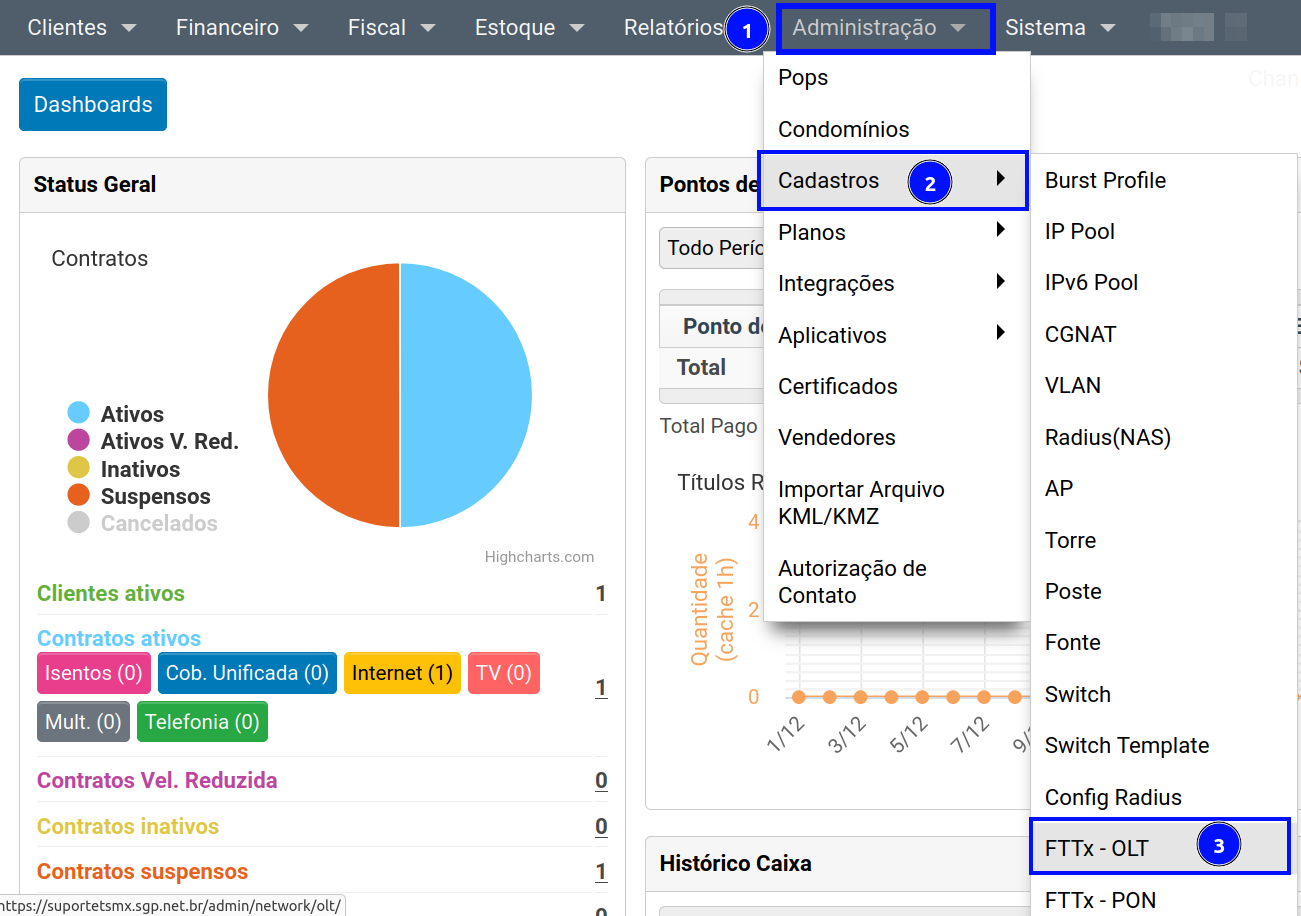Click the Fiscal menu caret icon
The image size is (1301, 916).
coord(427,29)
